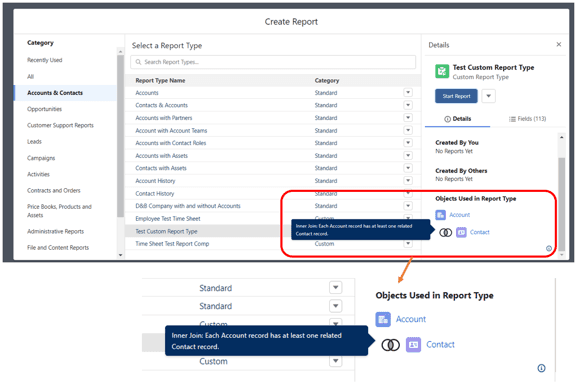Select Customer Support Reports category
This screenshot has width=578, height=388.
(60, 125)
